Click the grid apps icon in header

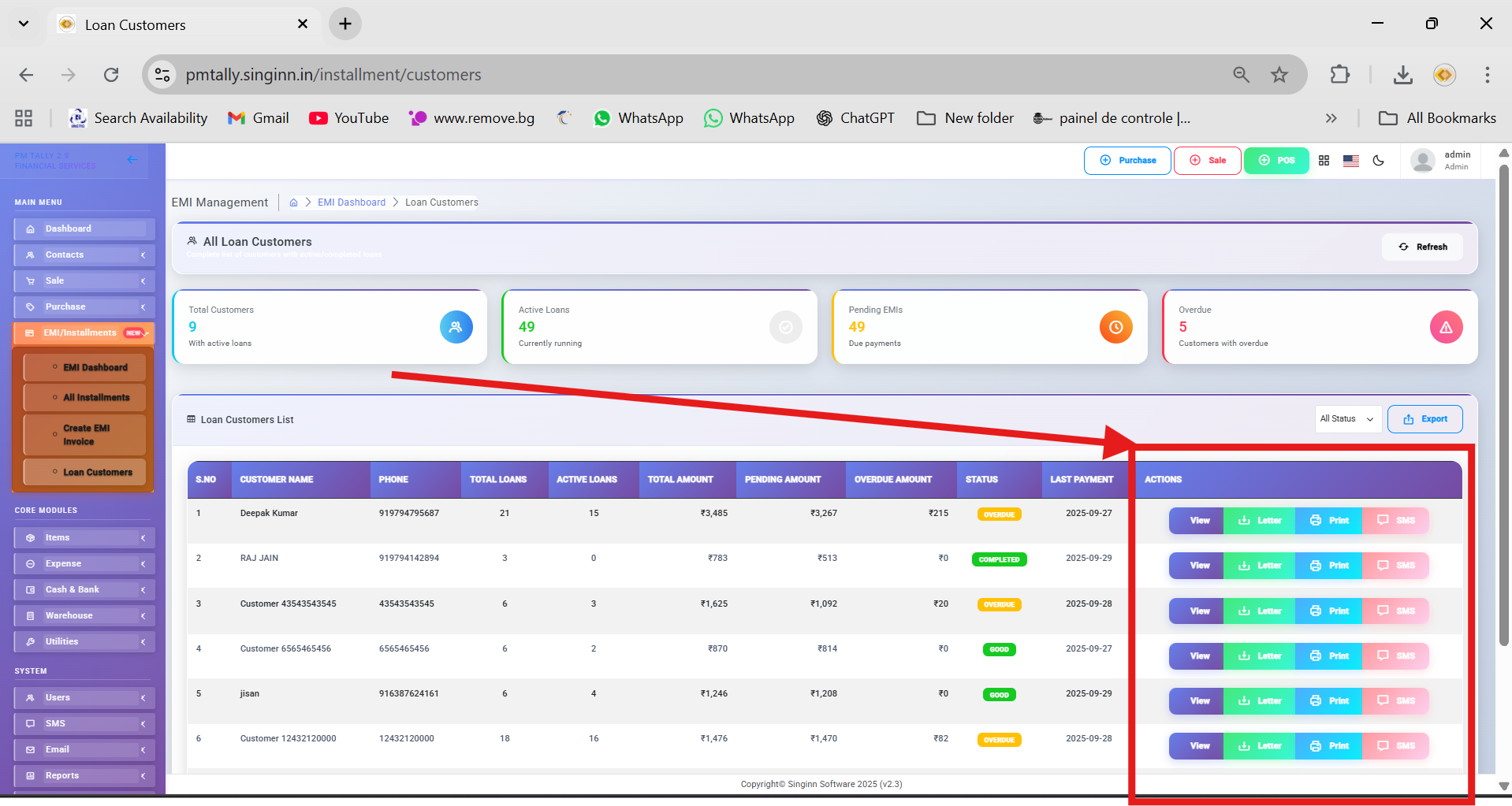(x=1324, y=161)
